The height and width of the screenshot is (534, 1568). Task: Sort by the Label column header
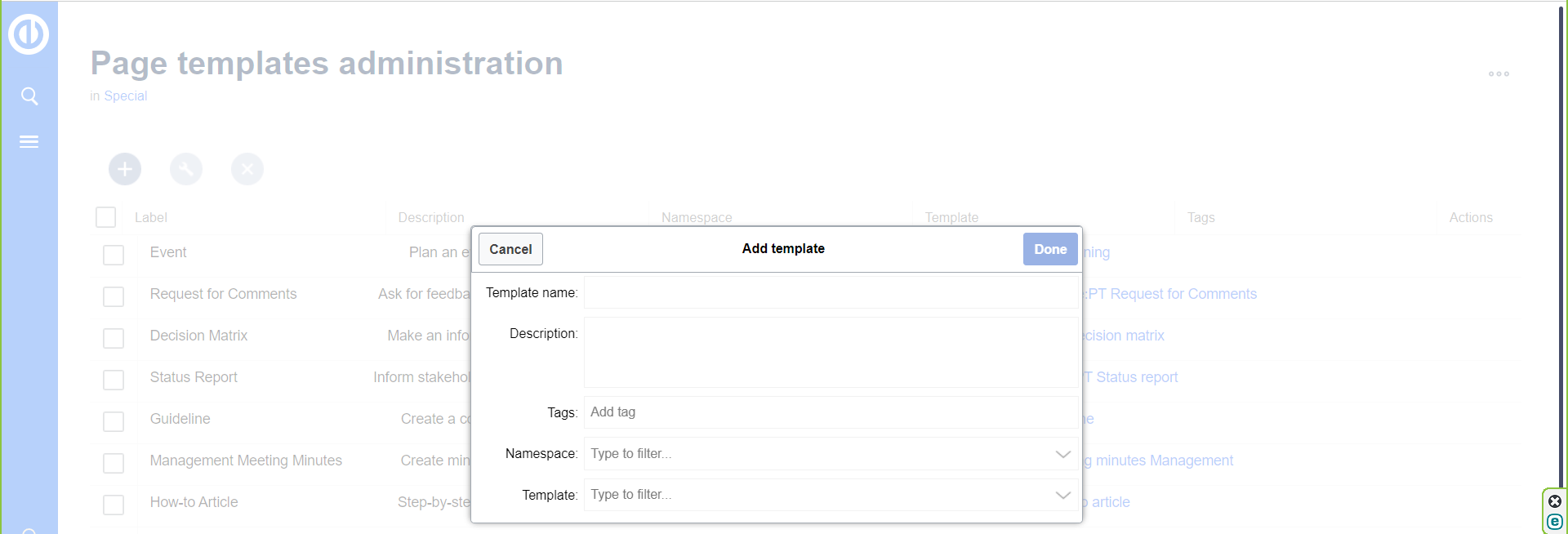151,217
